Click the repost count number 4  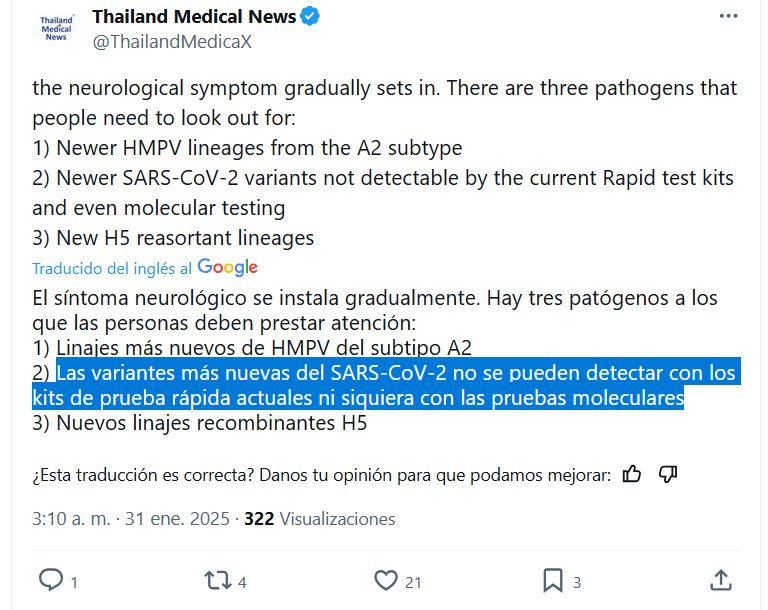point(243,581)
